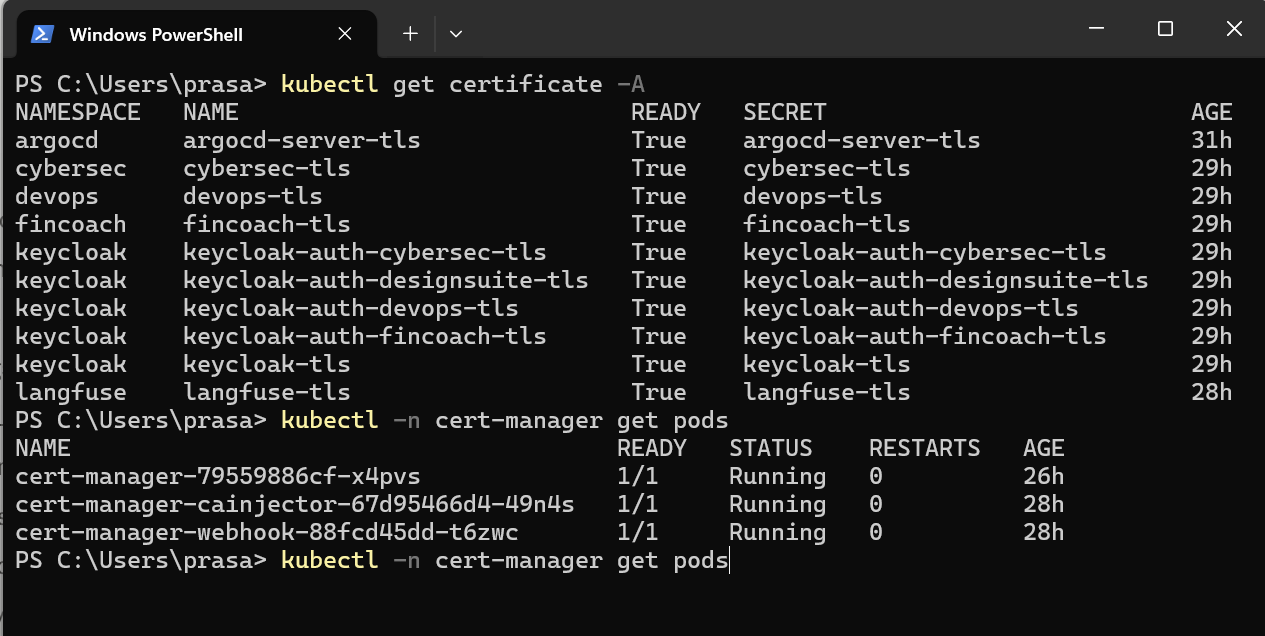1265x636 pixels.
Task: Click keycloak-auth-cybersec-tls in the NAME column
Action: (365, 252)
